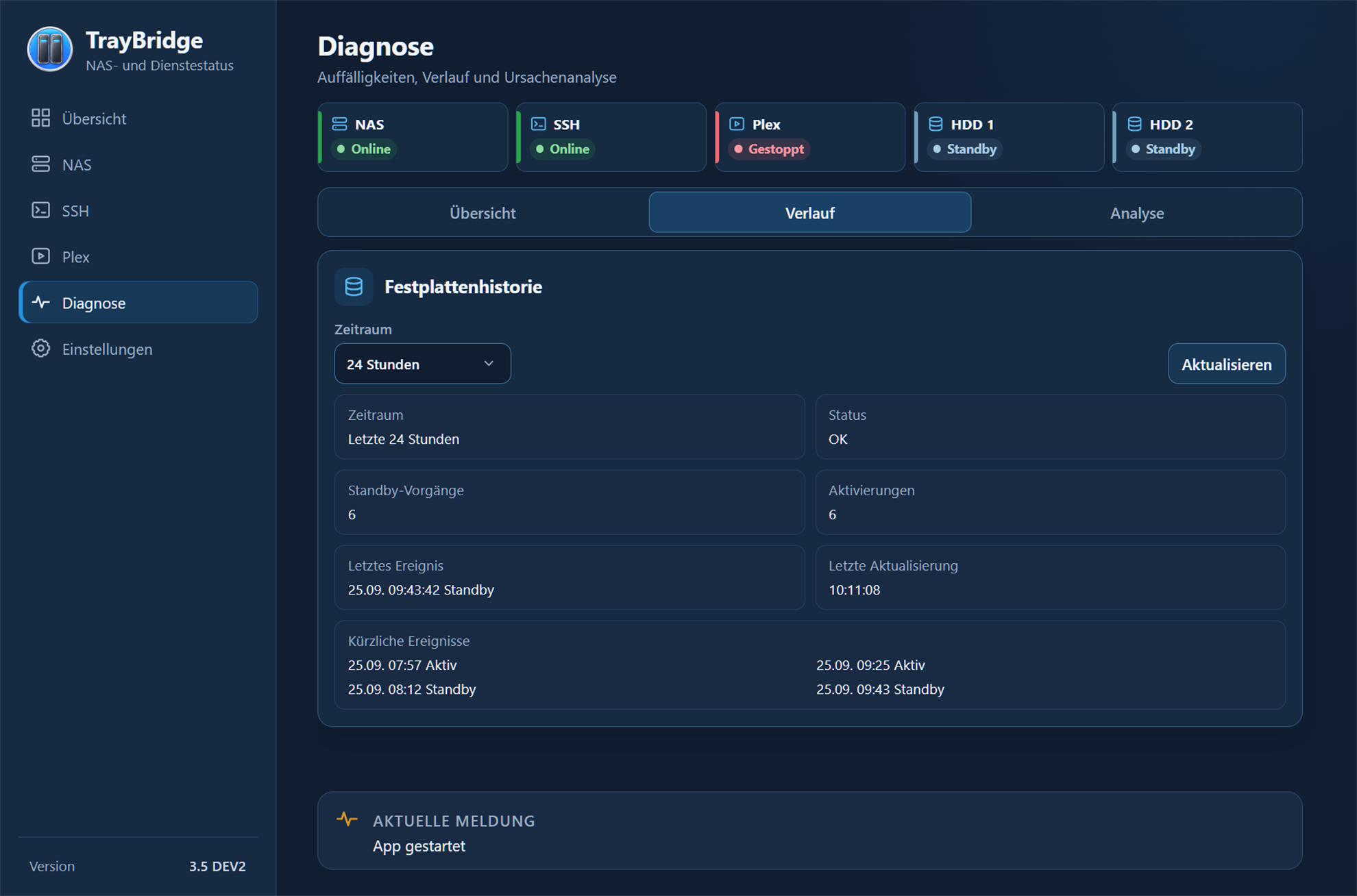Click the event '25.09. 09:25 Aktiv'
The width and height of the screenshot is (1357, 896).
(x=870, y=665)
